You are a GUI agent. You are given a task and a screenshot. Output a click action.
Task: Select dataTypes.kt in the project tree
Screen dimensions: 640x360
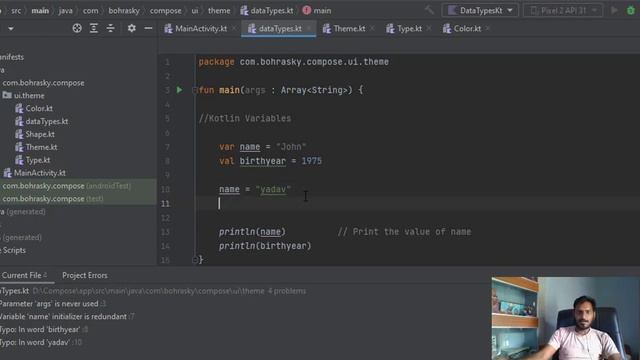pyautogui.click(x=42, y=122)
